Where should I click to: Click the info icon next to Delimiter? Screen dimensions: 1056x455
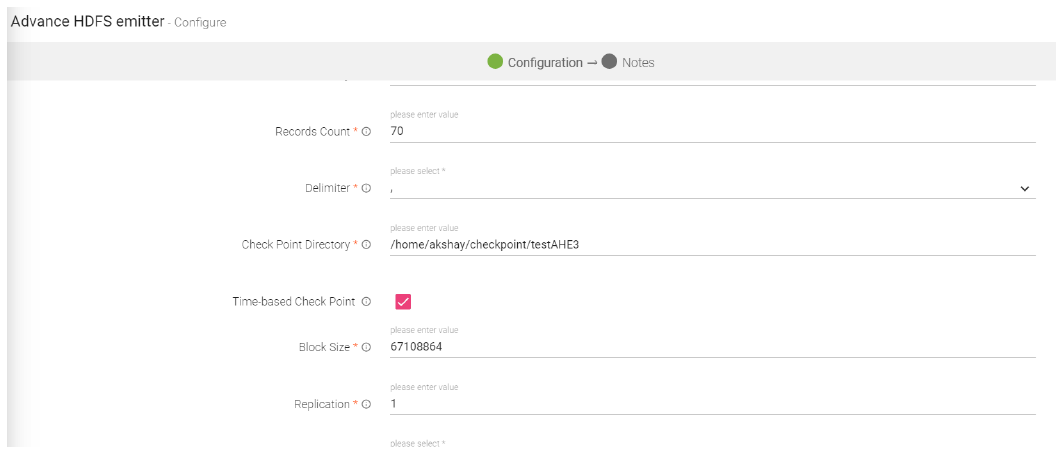pyautogui.click(x=366, y=188)
